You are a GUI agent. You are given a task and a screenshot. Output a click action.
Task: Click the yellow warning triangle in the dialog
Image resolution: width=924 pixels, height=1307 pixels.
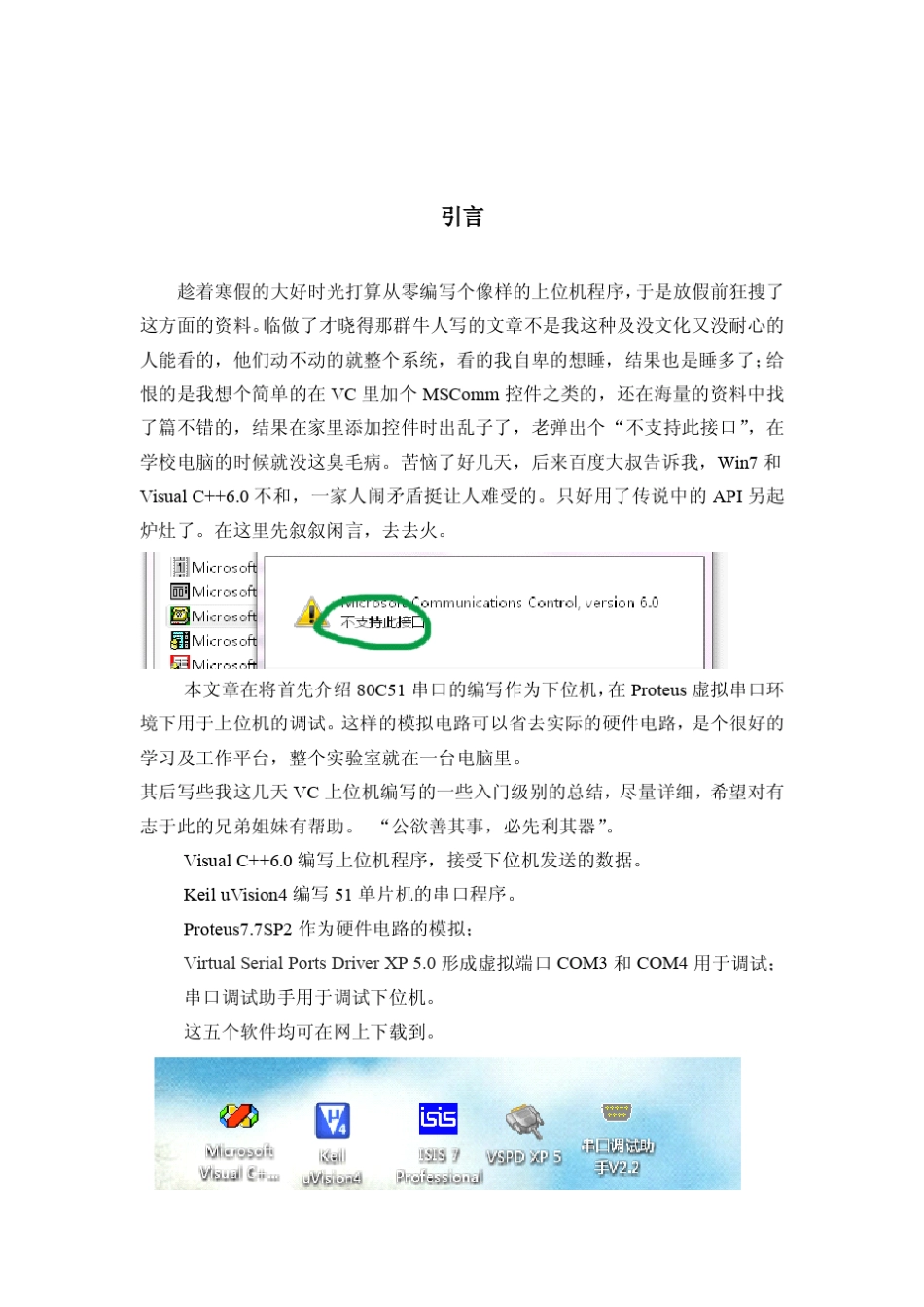(310, 613)
